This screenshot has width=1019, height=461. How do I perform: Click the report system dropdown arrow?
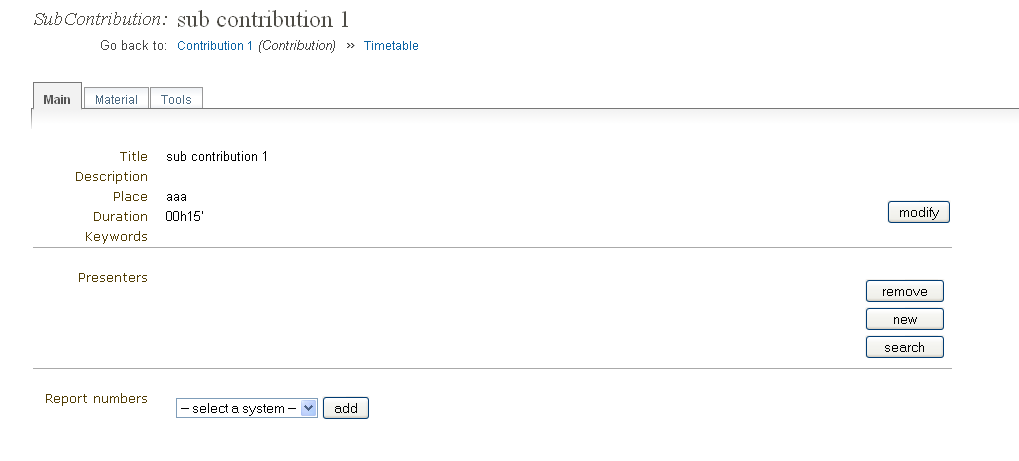pos(308,408)
